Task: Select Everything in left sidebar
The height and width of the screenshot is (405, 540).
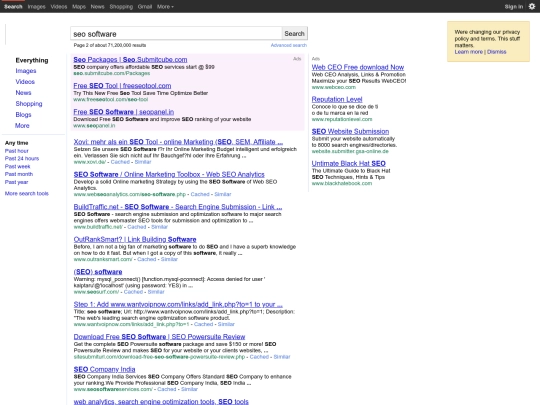Action: [x=32, y=60]
